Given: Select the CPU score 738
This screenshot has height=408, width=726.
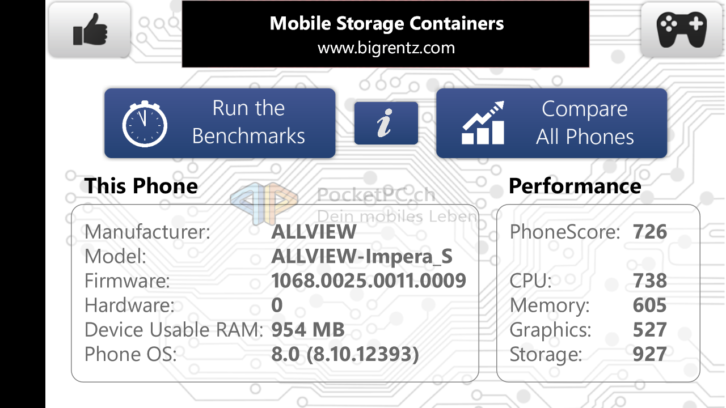Looking at the screenshot, I should (x=650, y=281).
